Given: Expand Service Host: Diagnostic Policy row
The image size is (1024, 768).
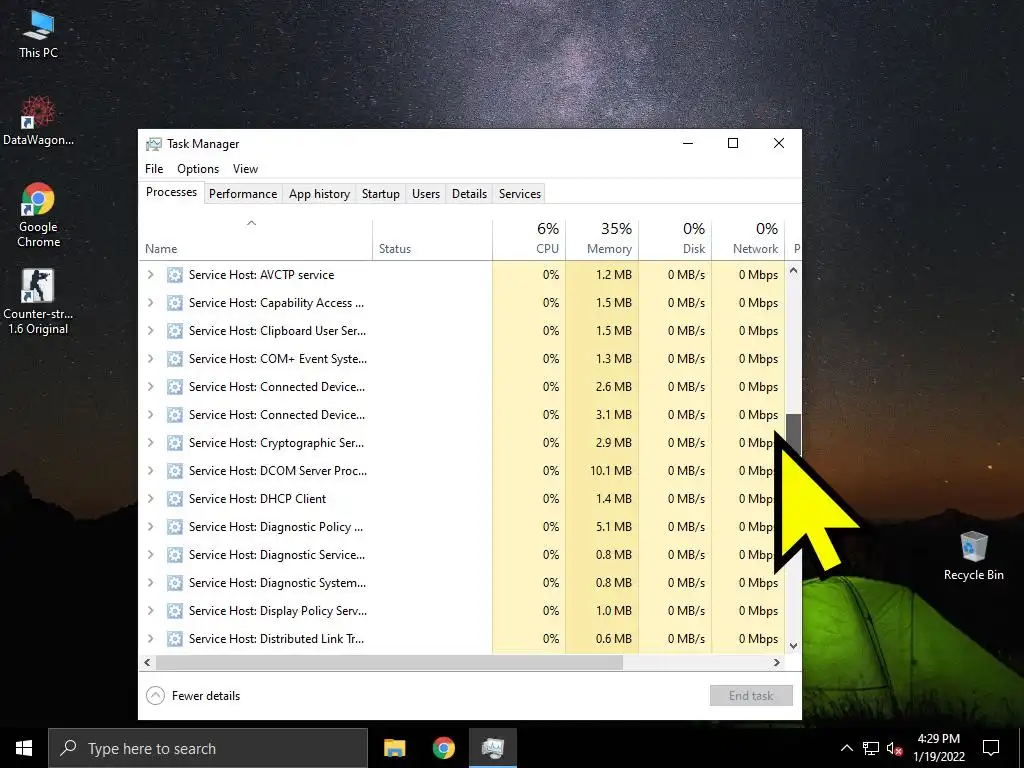Looking at the screenshot, I should (x=150, y=527).
